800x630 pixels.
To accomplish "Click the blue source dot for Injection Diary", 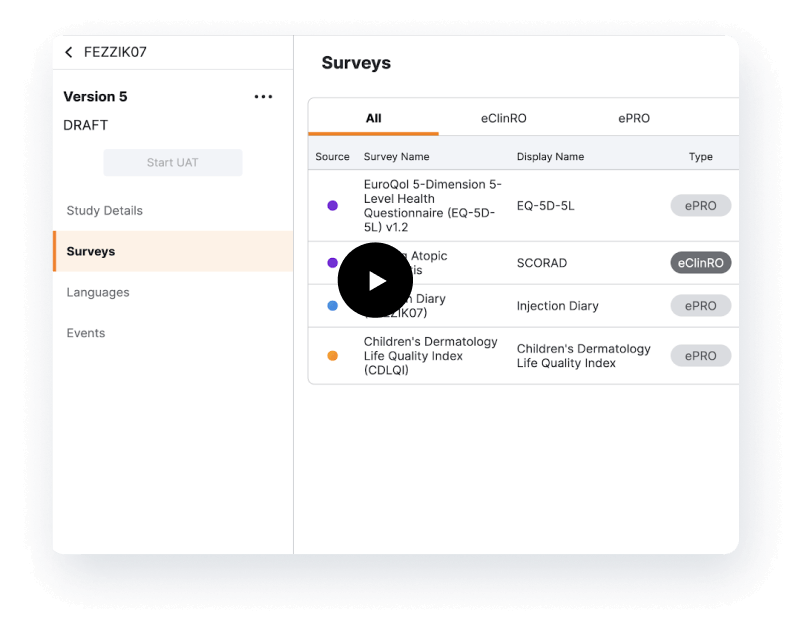I will point(333,306).
